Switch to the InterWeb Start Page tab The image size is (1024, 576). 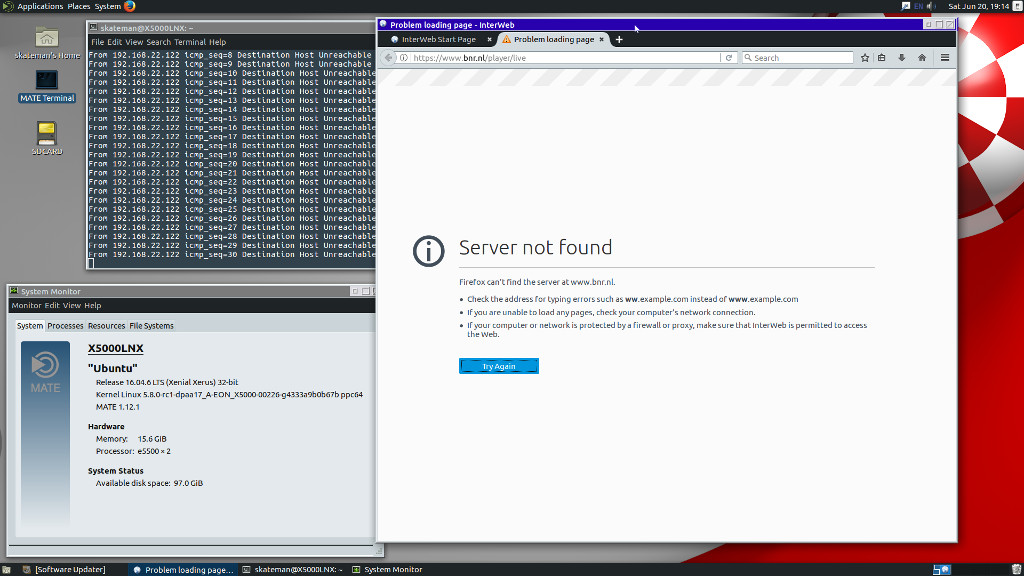point(438,40)
